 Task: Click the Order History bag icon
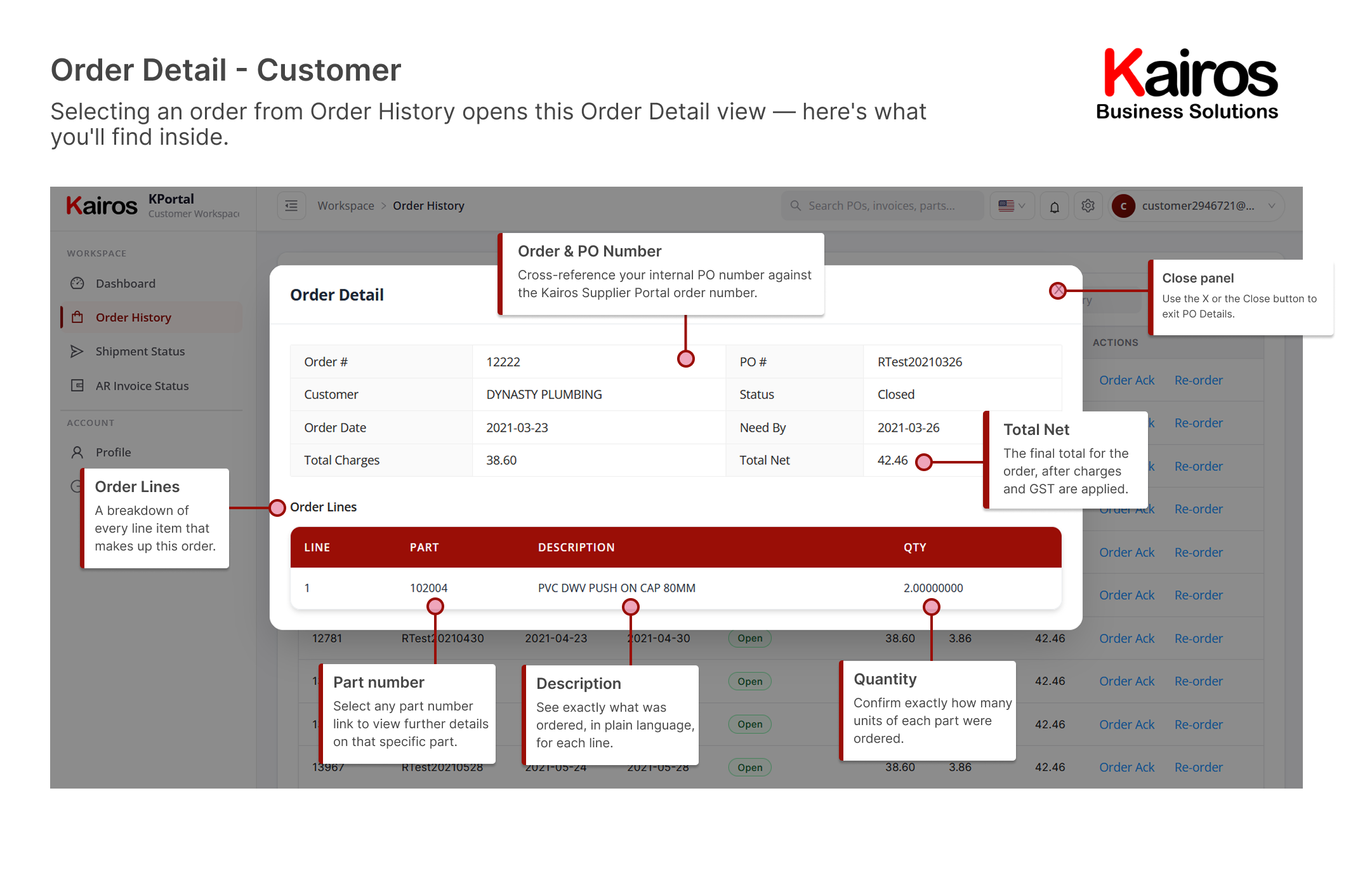coord(77,317)
